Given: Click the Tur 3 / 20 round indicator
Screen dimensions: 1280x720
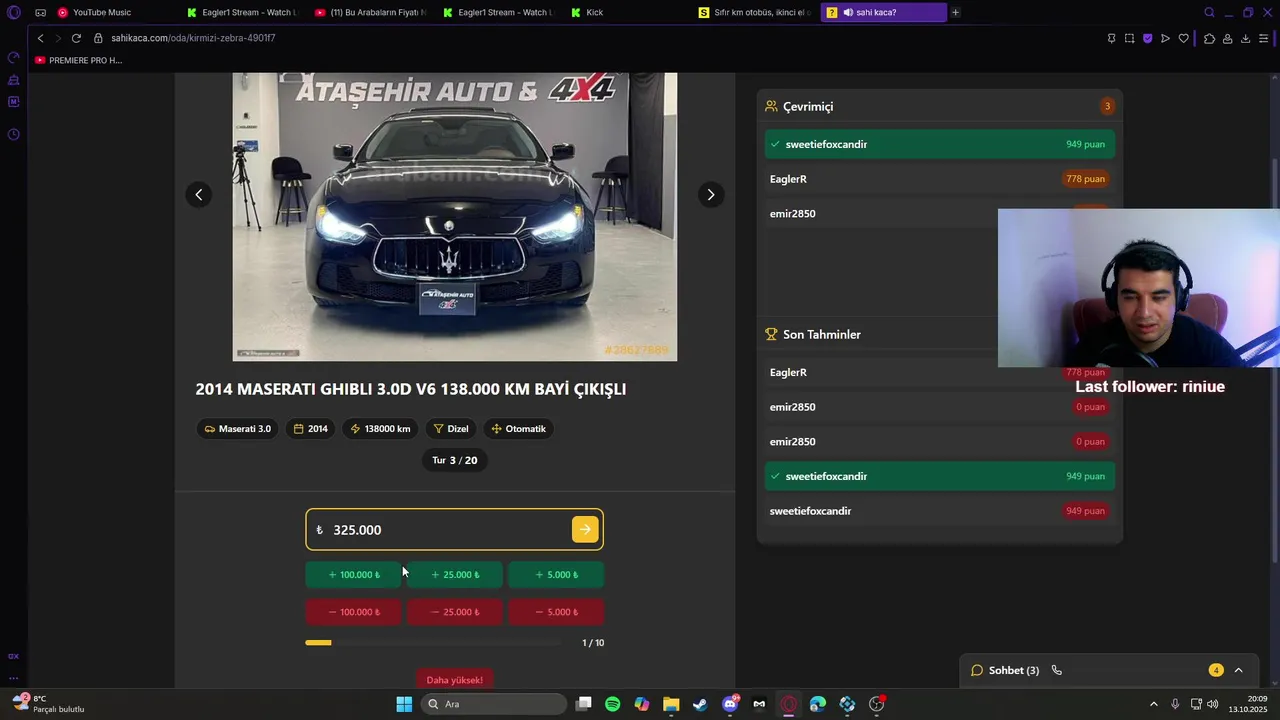Looking at the screenshot, I should [x=455, y=460].
